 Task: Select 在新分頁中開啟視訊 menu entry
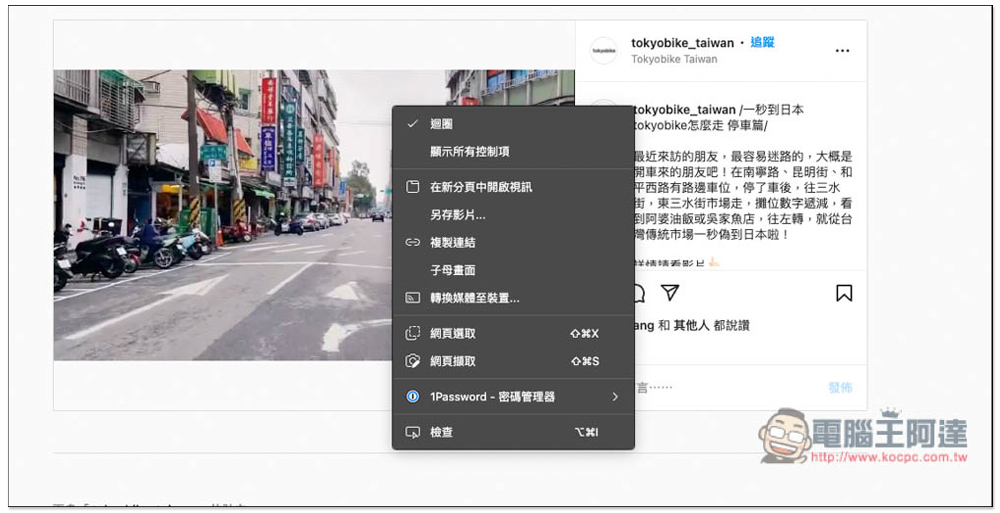tap(480, 187)
